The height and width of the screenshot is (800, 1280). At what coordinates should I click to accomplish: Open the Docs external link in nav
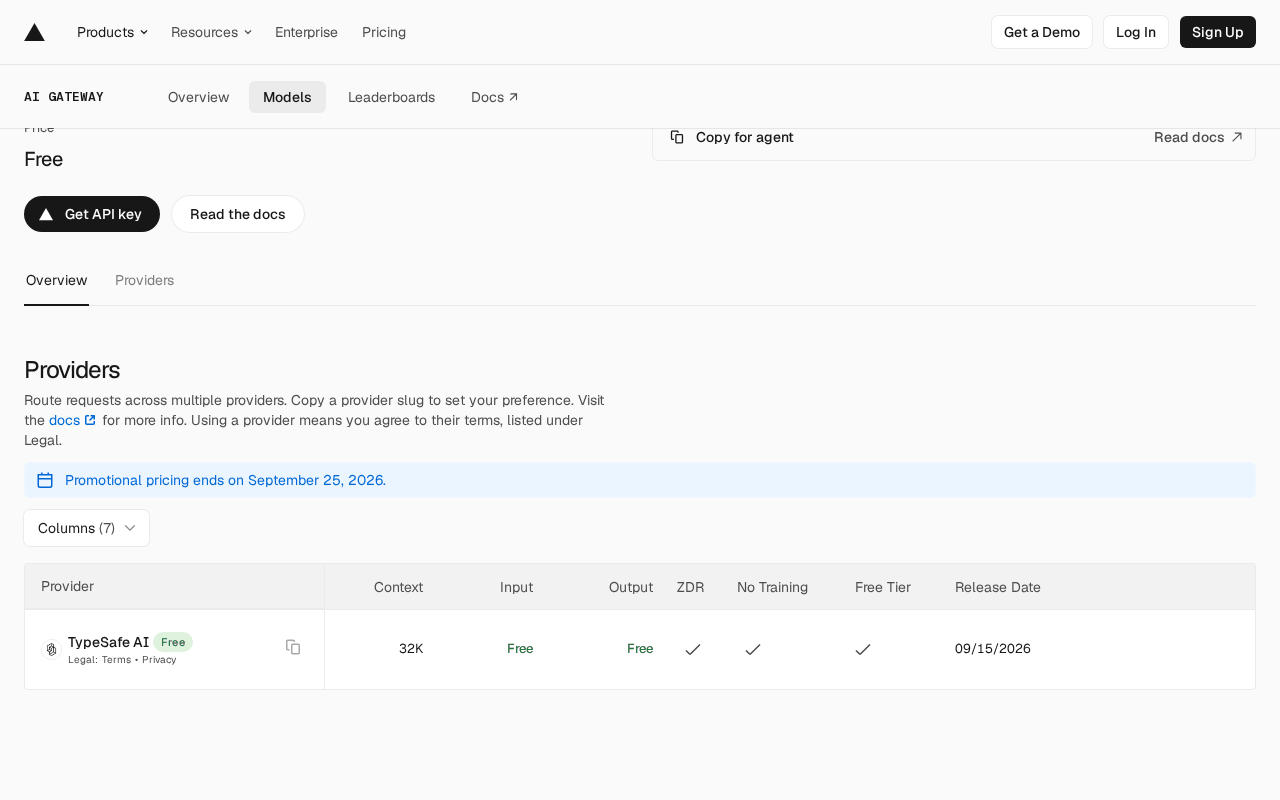[x=495, y=97]
